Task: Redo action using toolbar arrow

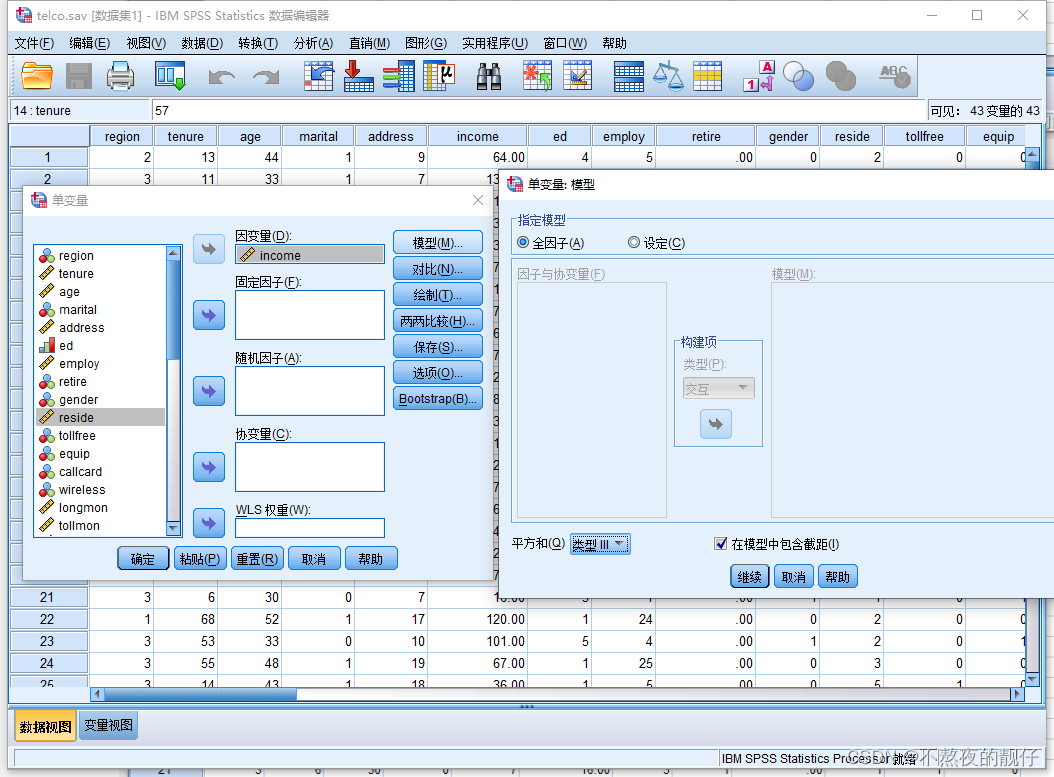Action: (x=266, y=77)
